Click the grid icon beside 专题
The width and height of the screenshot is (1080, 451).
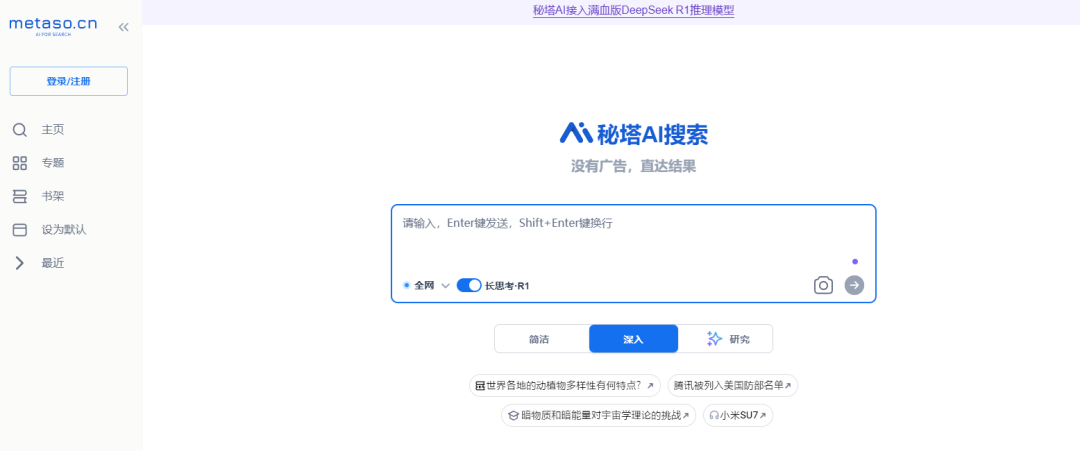click(x=20, y=163)
